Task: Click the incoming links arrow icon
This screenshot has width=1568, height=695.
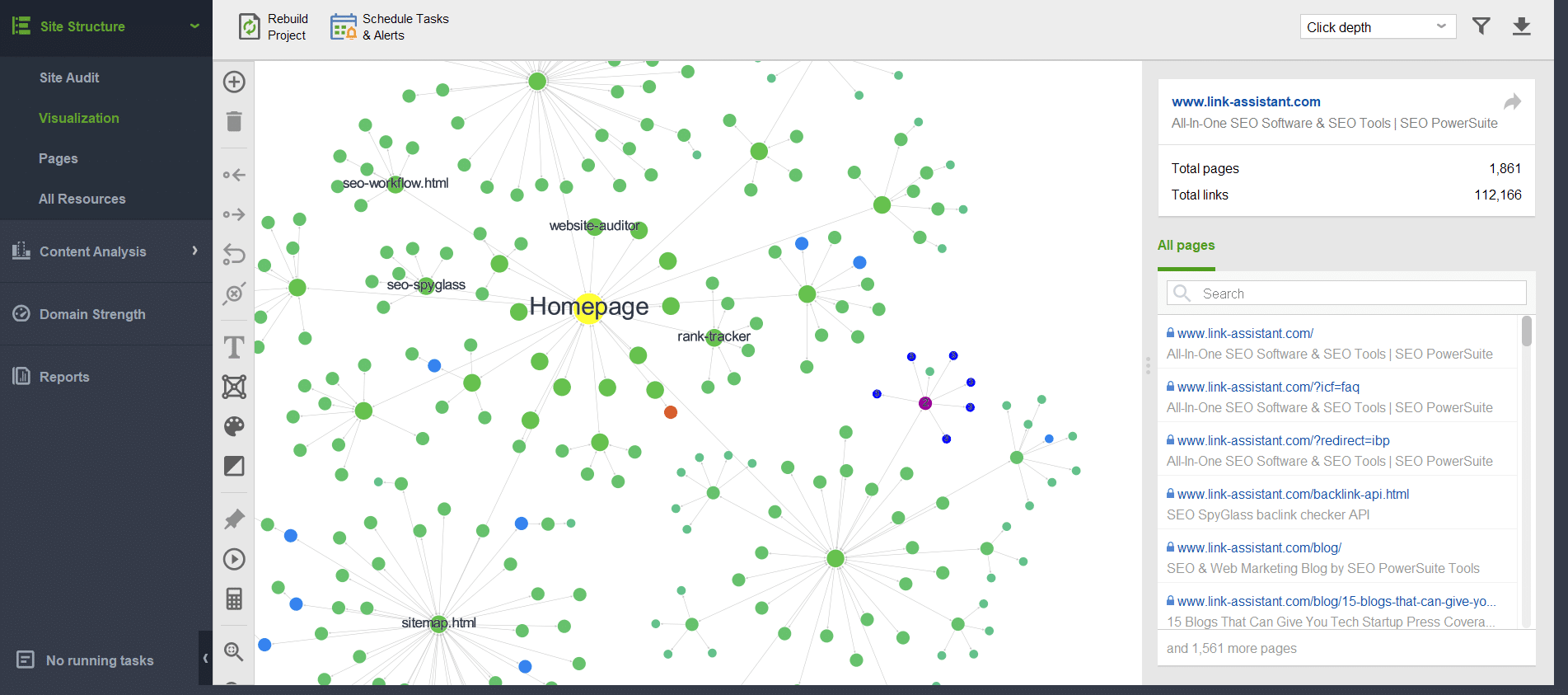Action: point(234,175)
